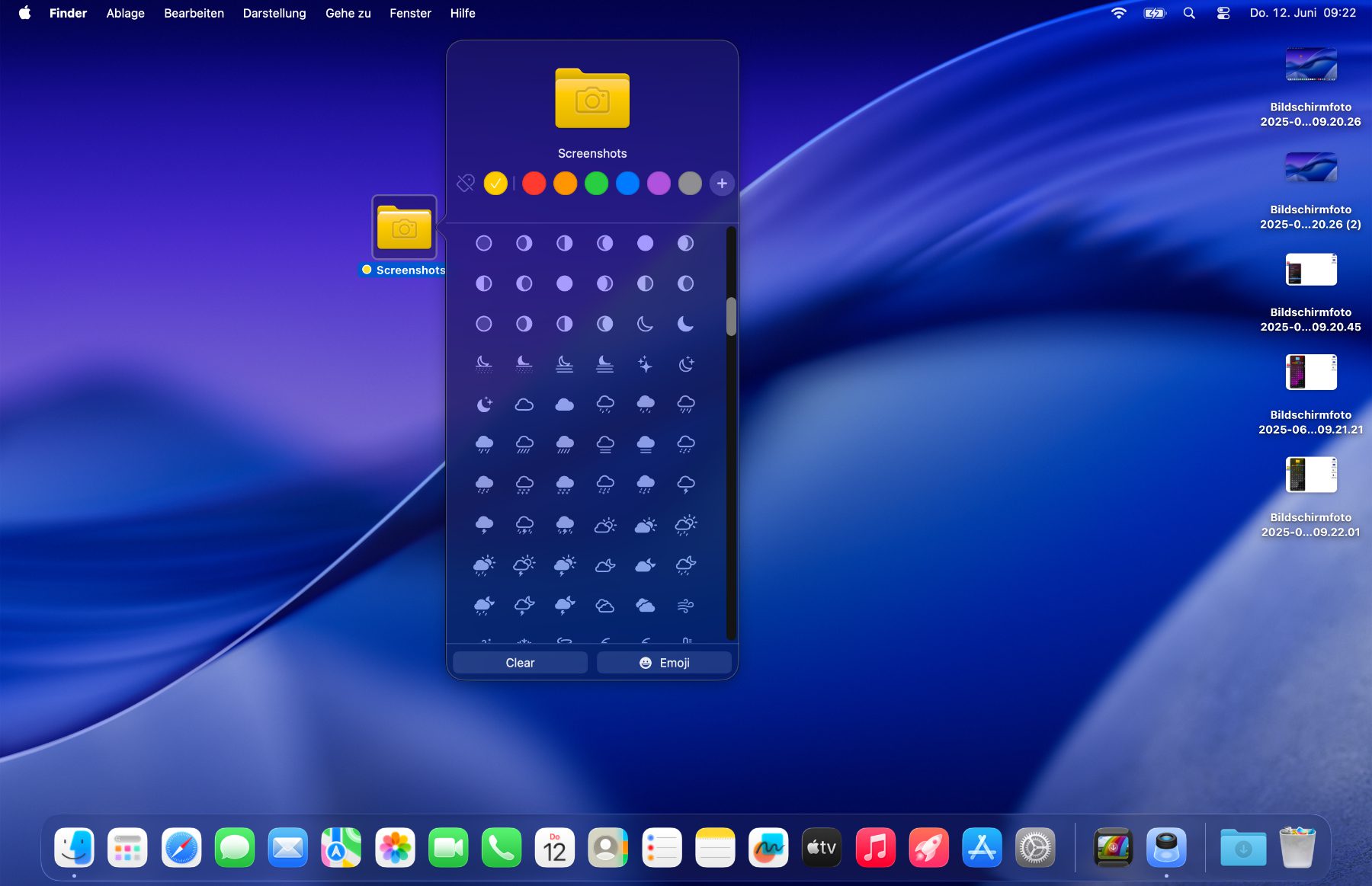Open Control Center from the menu bar
Viewport: 1372px width, 886px height.
tap(1223, 13)
